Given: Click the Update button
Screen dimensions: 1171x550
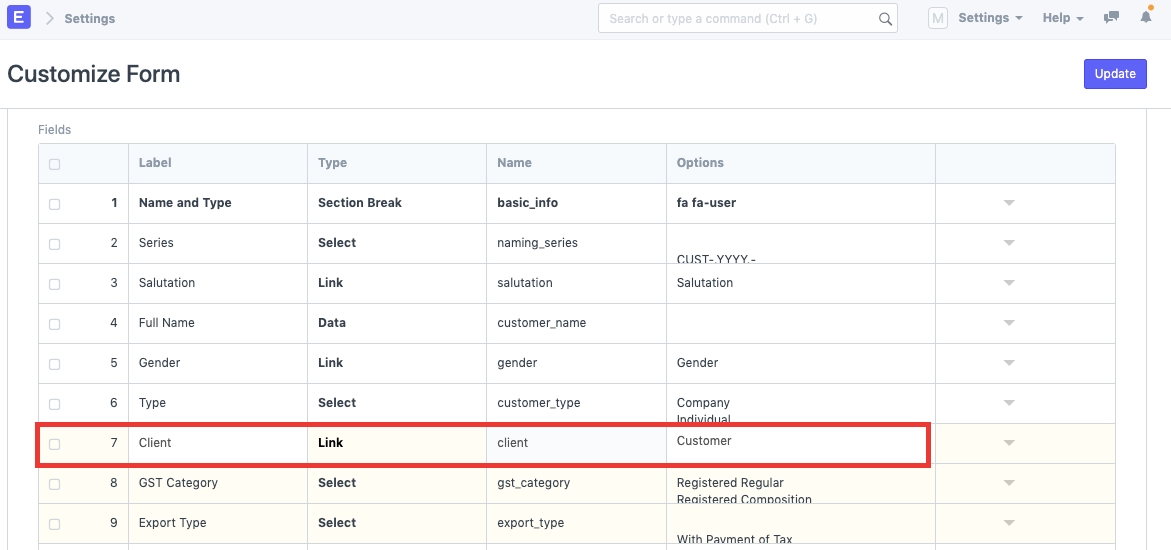Looking at the screenshot, I should point(1114,74).
